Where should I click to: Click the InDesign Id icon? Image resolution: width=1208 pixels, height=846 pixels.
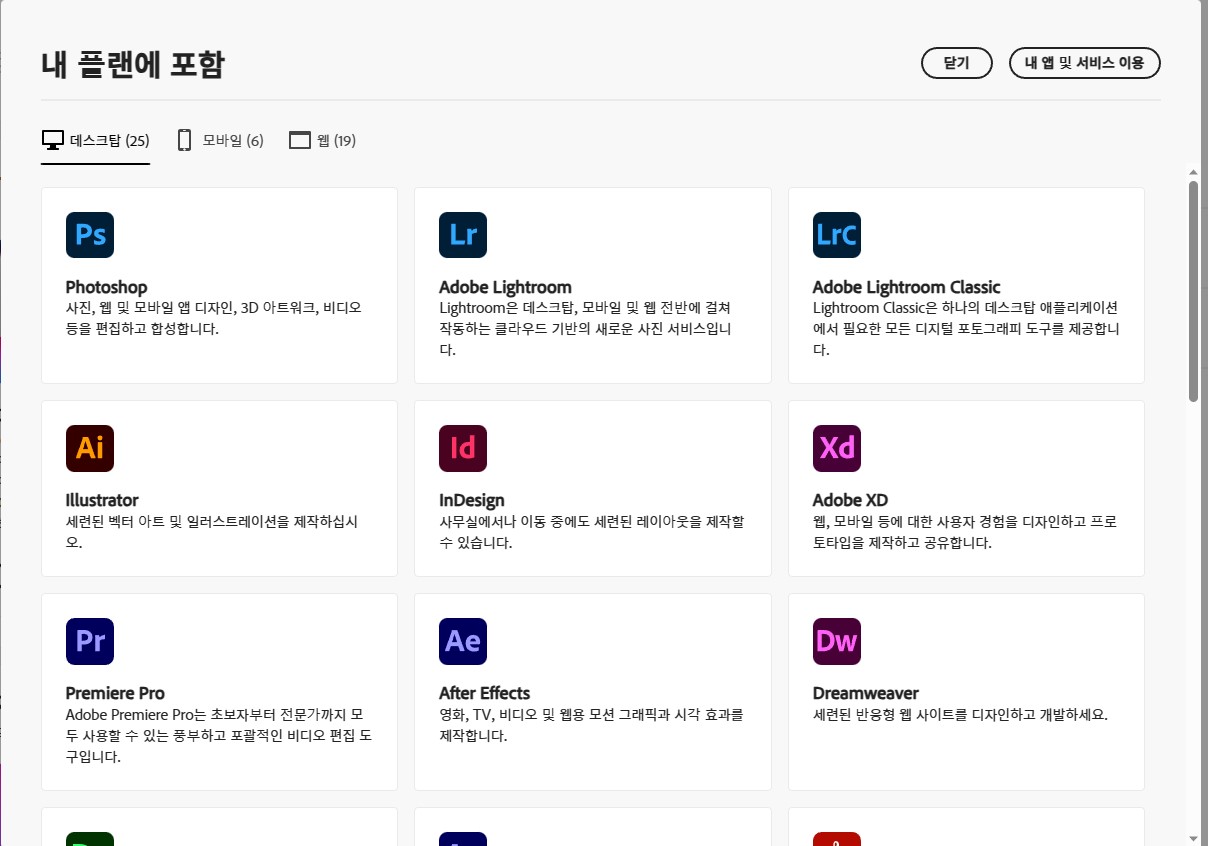tap(462, 448)
